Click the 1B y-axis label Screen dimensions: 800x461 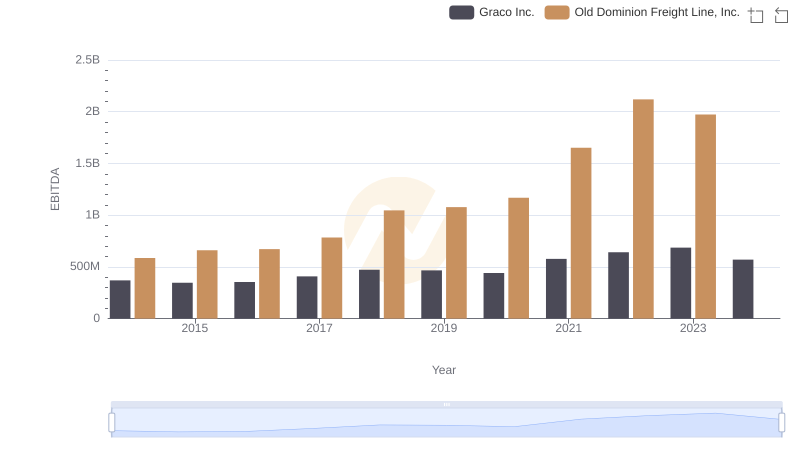point(93,215)
